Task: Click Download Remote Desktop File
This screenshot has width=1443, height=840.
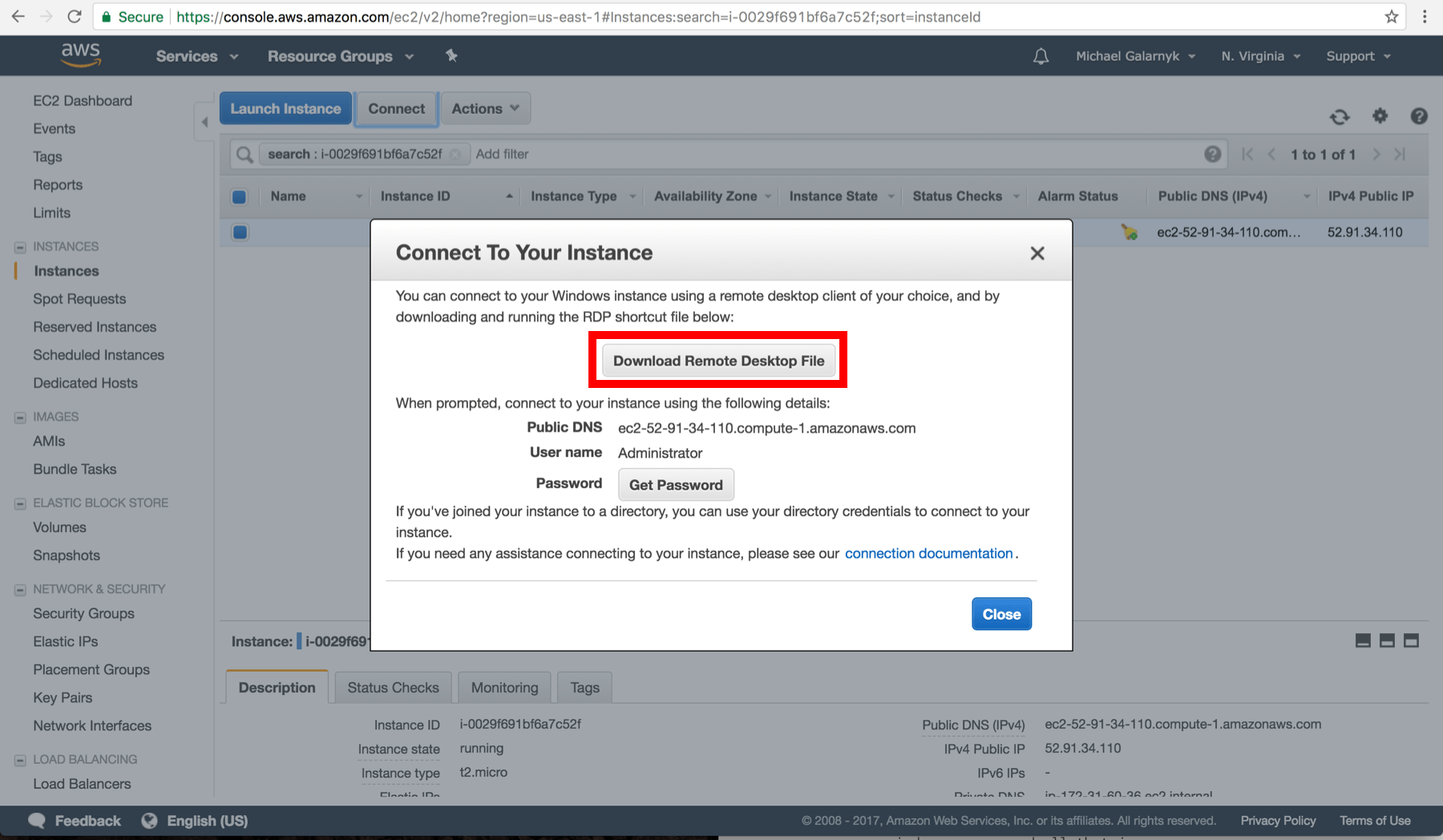Action: pos(717,360)
